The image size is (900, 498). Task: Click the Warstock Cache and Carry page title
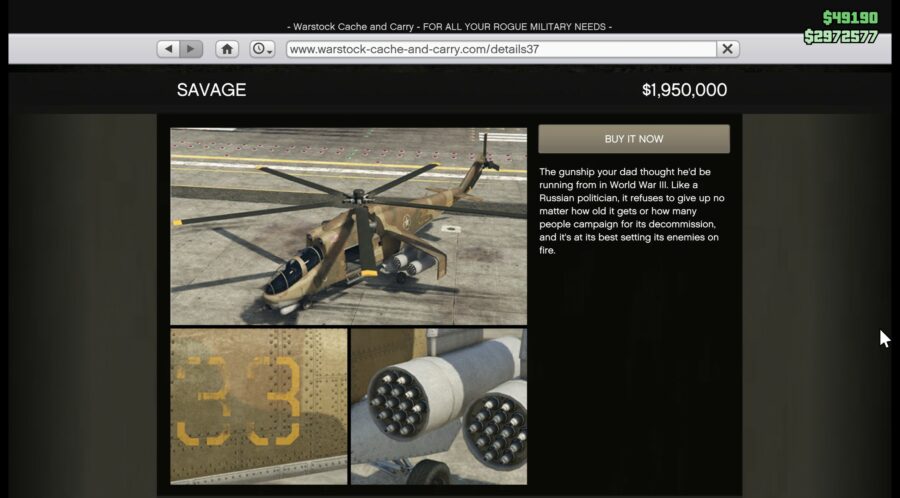[449, 27]
